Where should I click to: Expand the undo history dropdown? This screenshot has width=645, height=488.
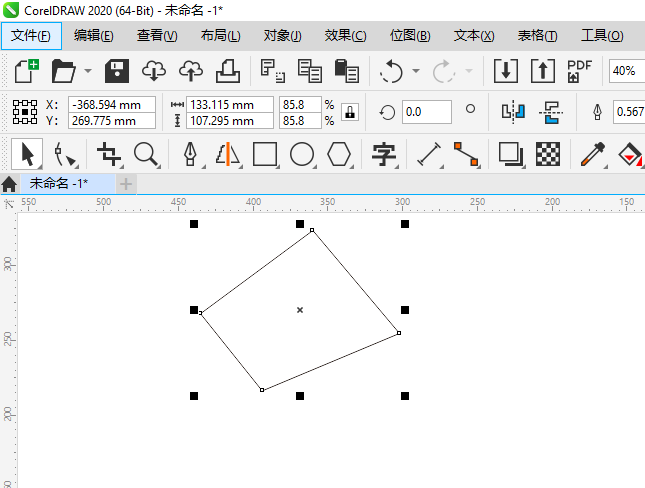click(416, 71)
